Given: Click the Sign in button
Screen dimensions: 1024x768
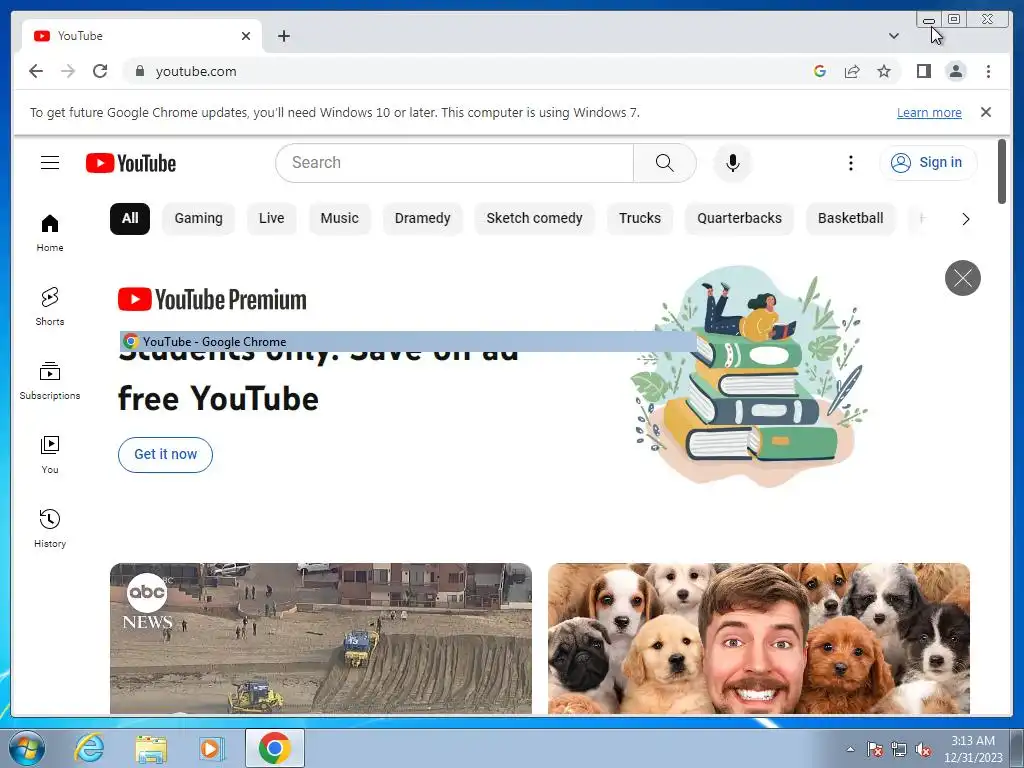Looking at the screenshot, I should point(928,163).
